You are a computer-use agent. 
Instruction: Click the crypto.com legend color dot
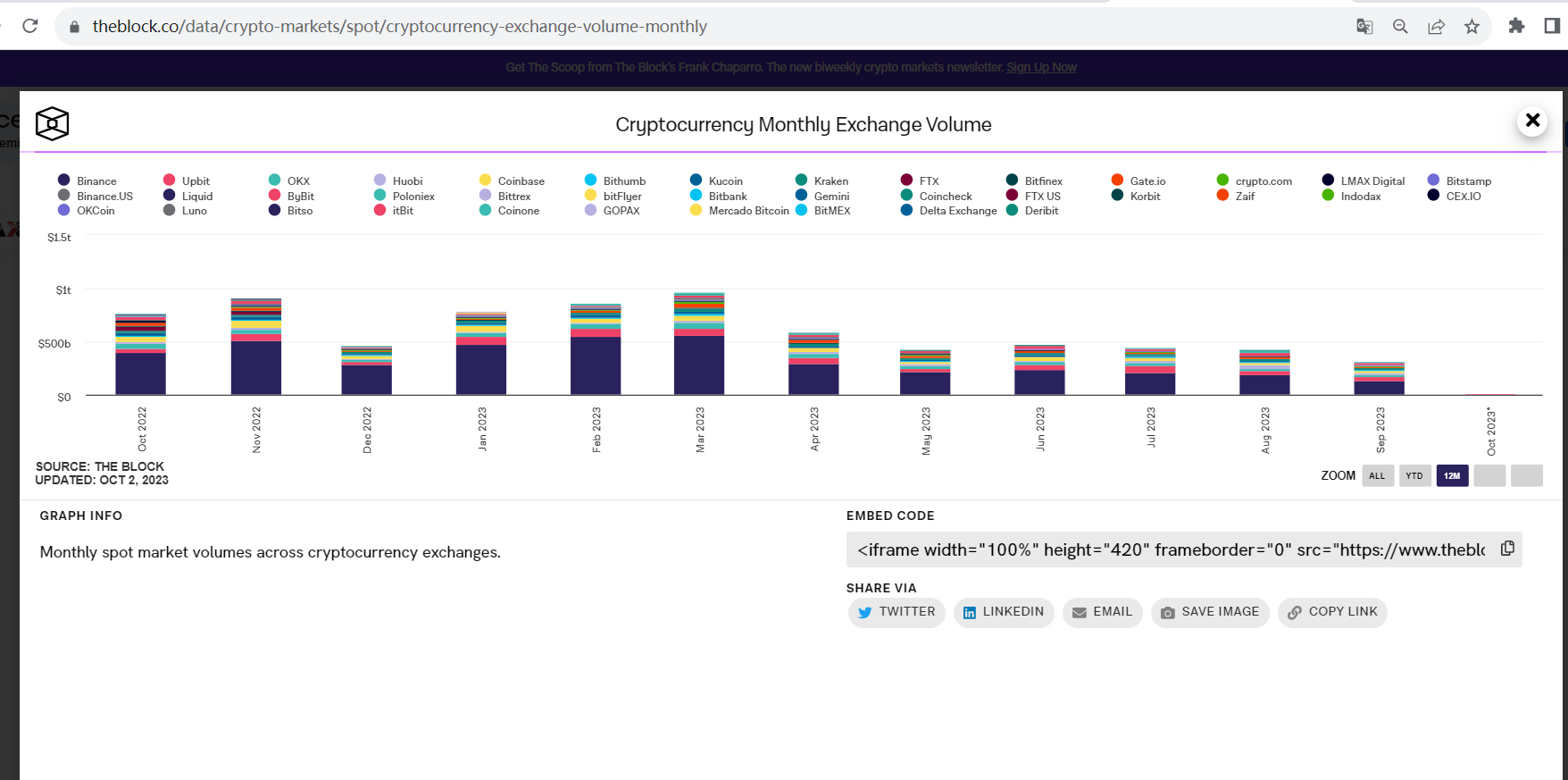pos(1223,180)
